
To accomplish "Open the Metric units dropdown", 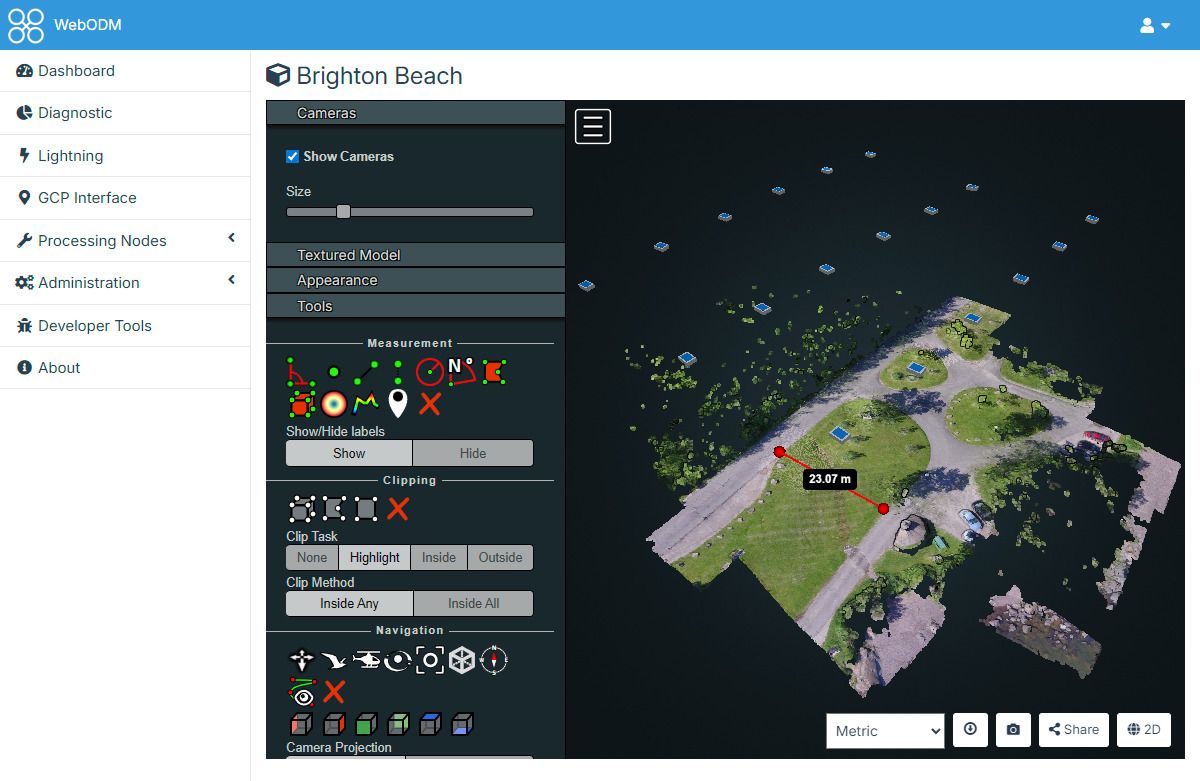I will (884, 730).
